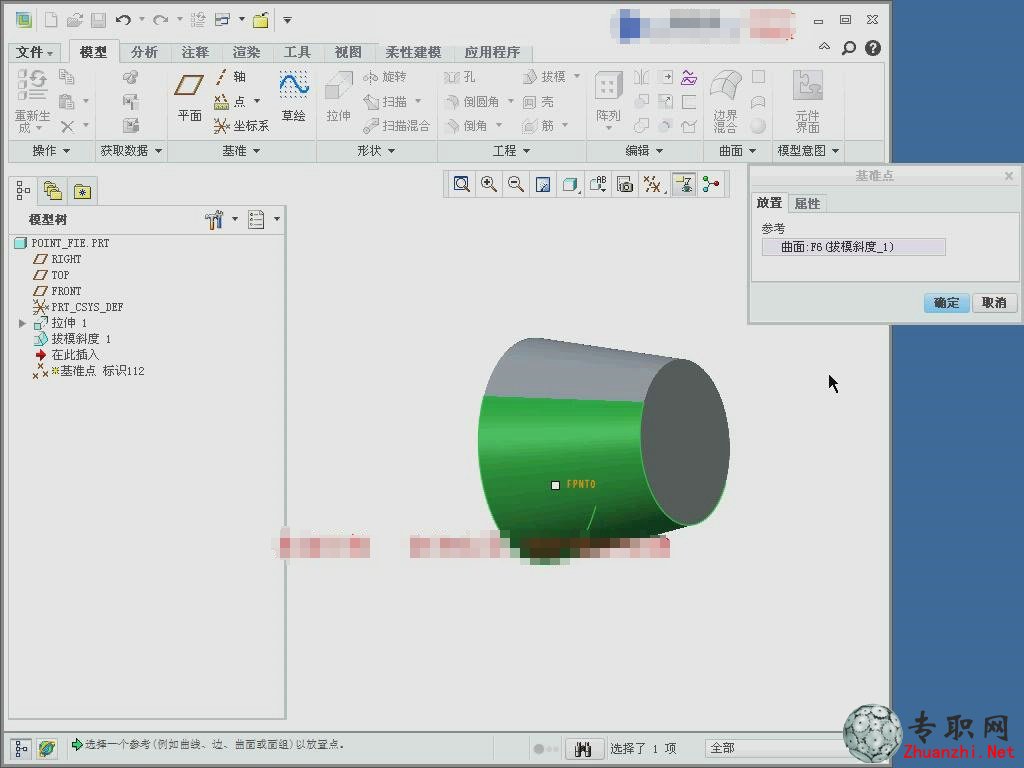Toggle the datum display filters icon
Image resolution: width=1024 pixels, height=768 pixels.
(652, 185)
